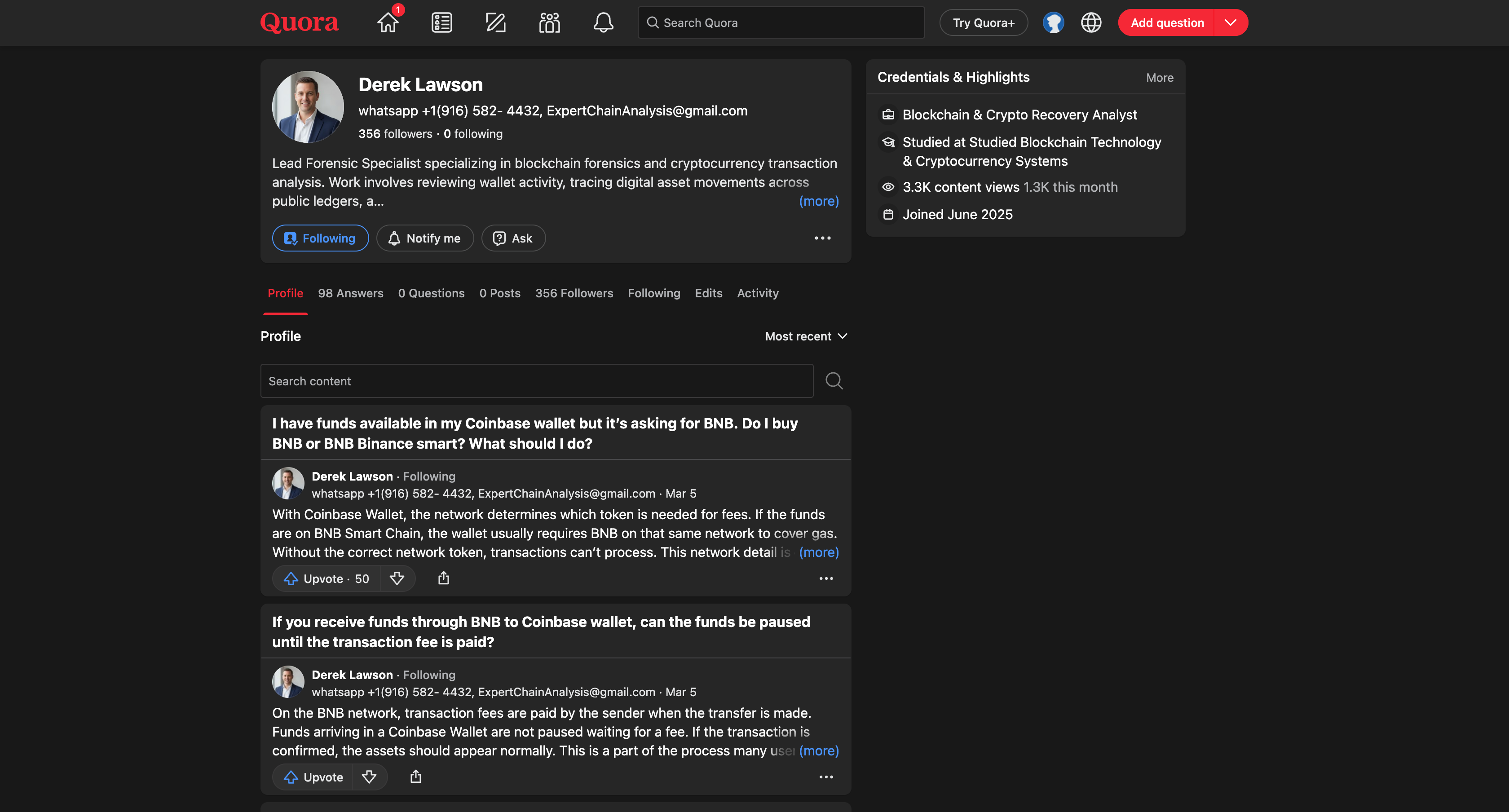
Task: Click the search content magnifier icon
Action: coord(834,381)
